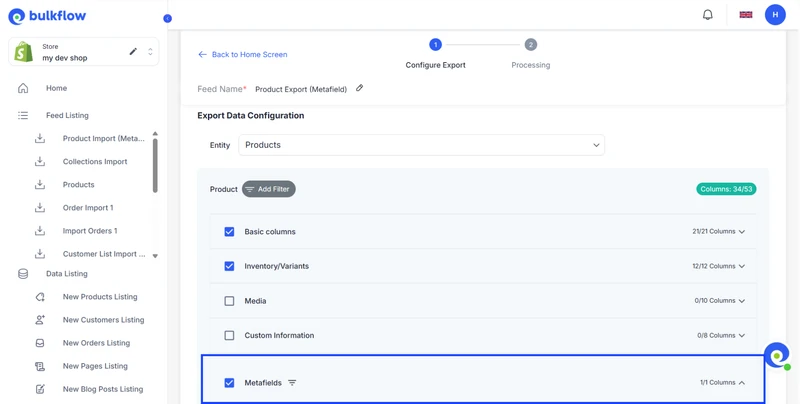Click the Feed Listing list icon
Image resolution: width=800 pixels, height=404 pixels.
tap(23, 115)
